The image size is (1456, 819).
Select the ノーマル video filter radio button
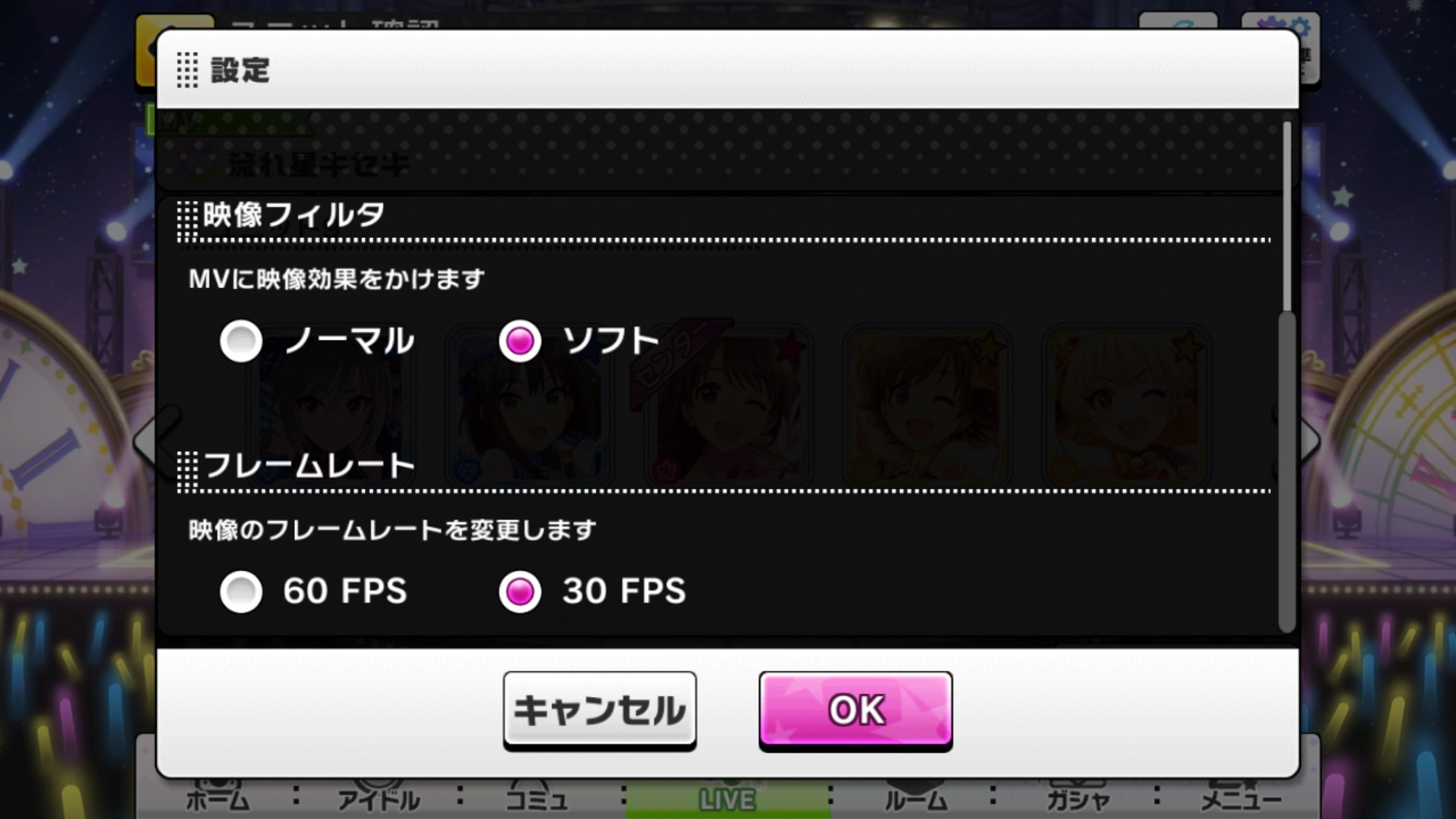(x=241, y=340)
